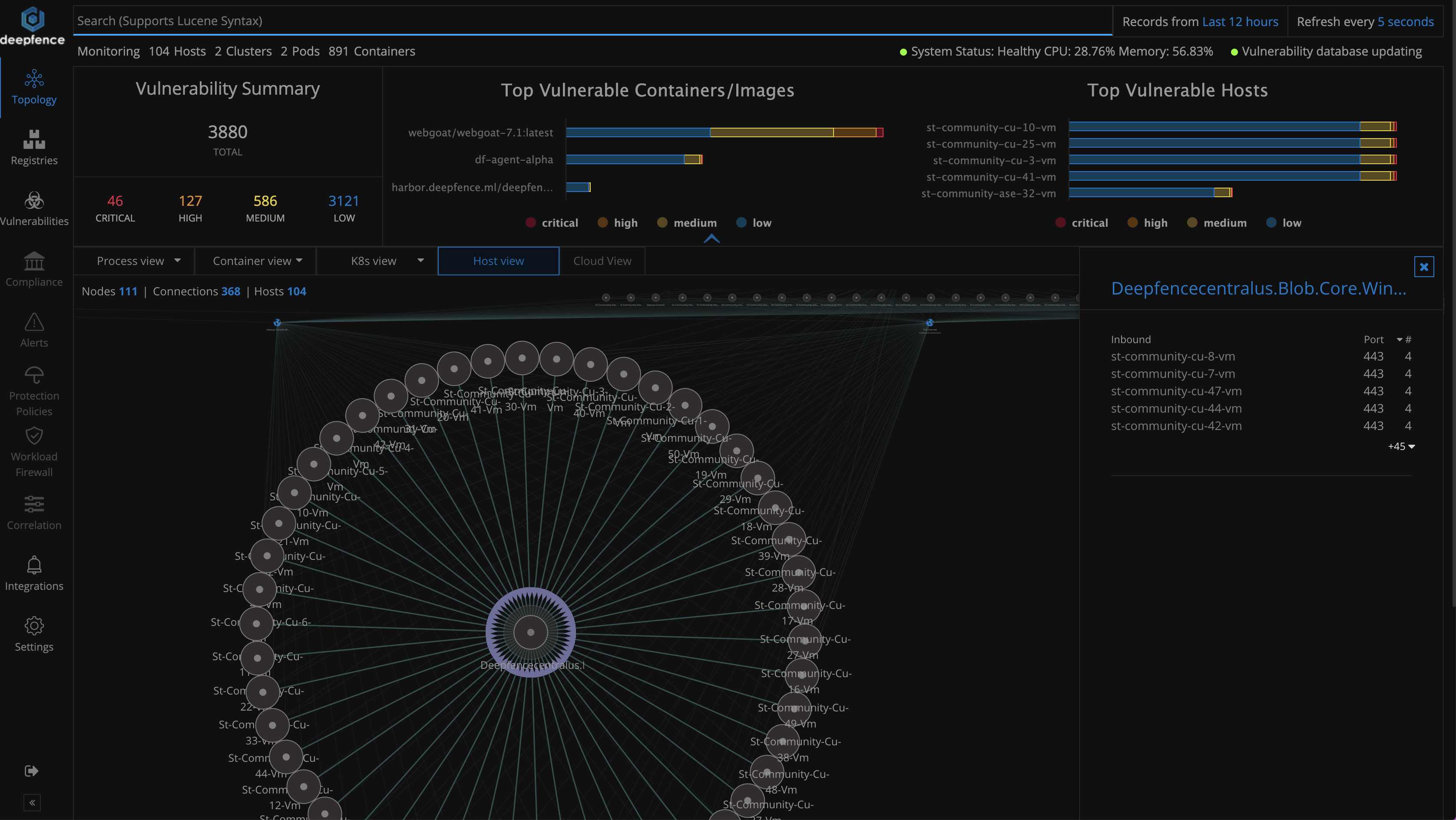1456x820 pixels.
Task: Open the Container view dropdown arrow
Action: [300, 261]
